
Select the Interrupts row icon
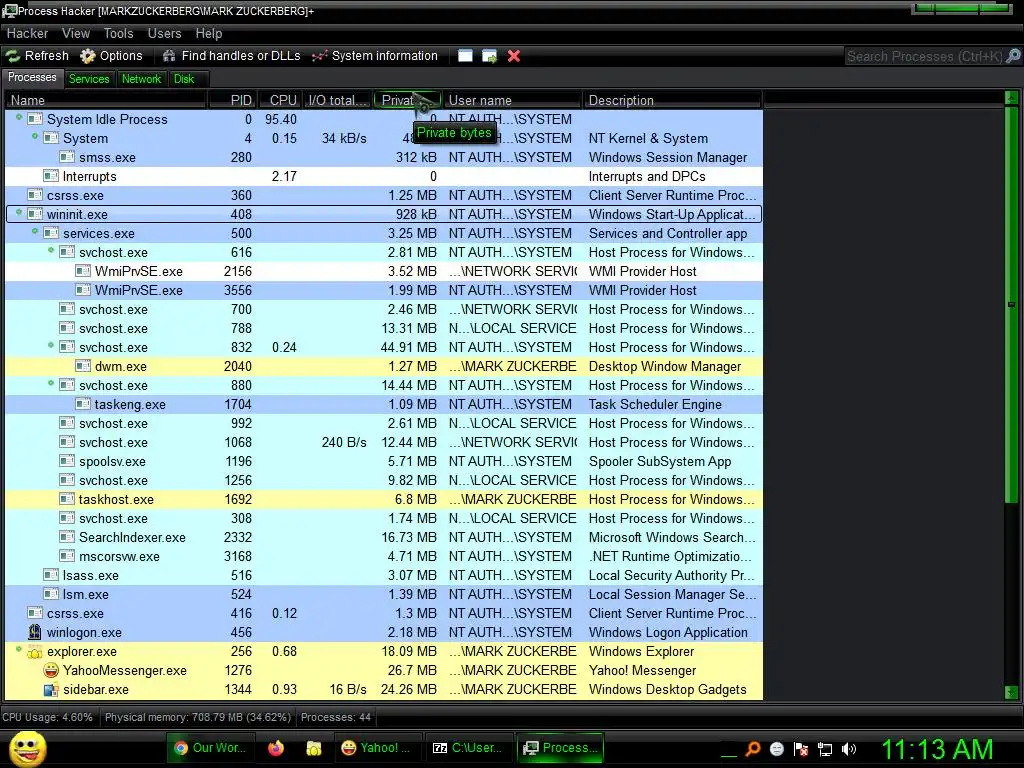(51, 176)
